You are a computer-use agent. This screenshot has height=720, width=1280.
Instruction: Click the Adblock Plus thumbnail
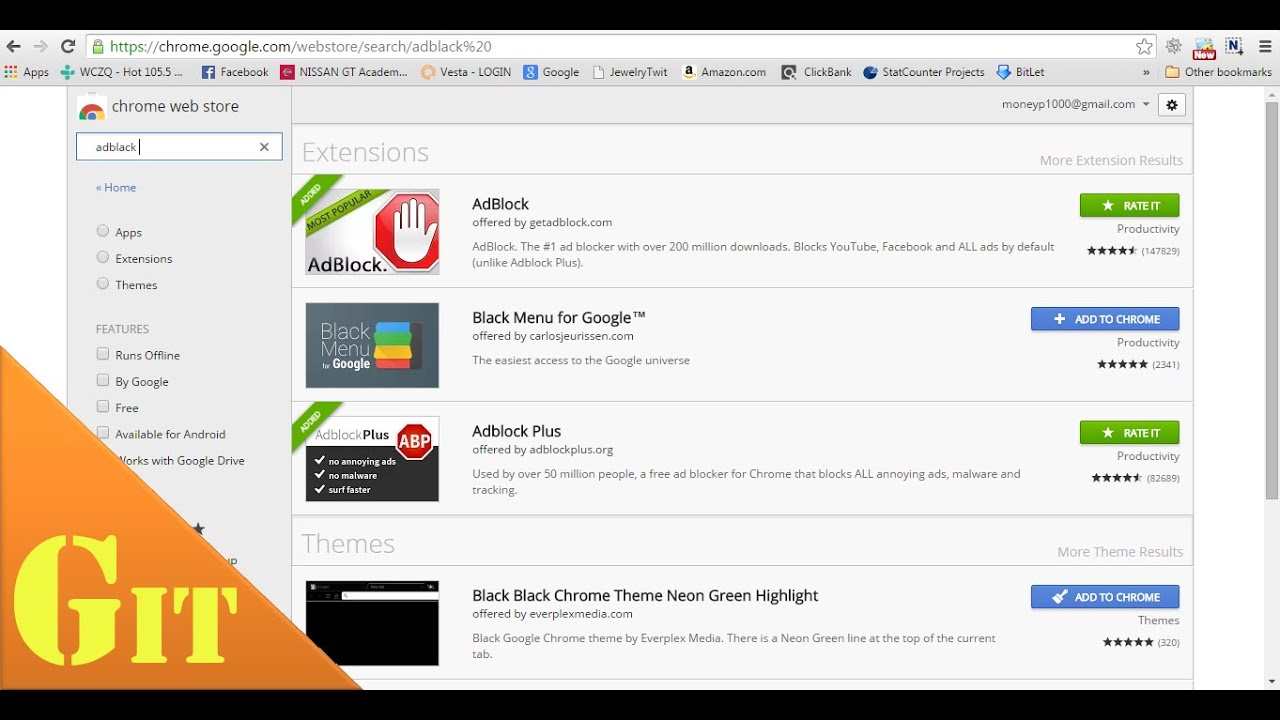[x=372, y=459]
